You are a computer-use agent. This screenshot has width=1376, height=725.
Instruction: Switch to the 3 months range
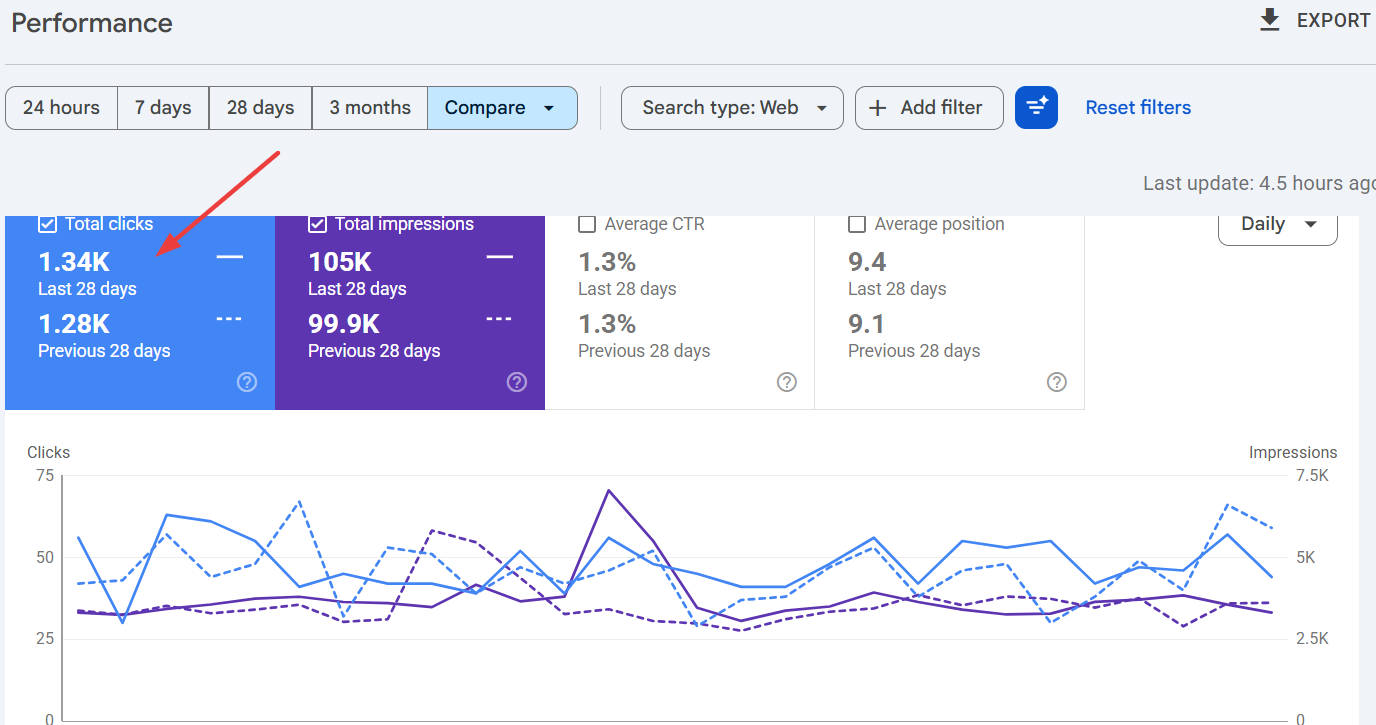pos(370,108)
